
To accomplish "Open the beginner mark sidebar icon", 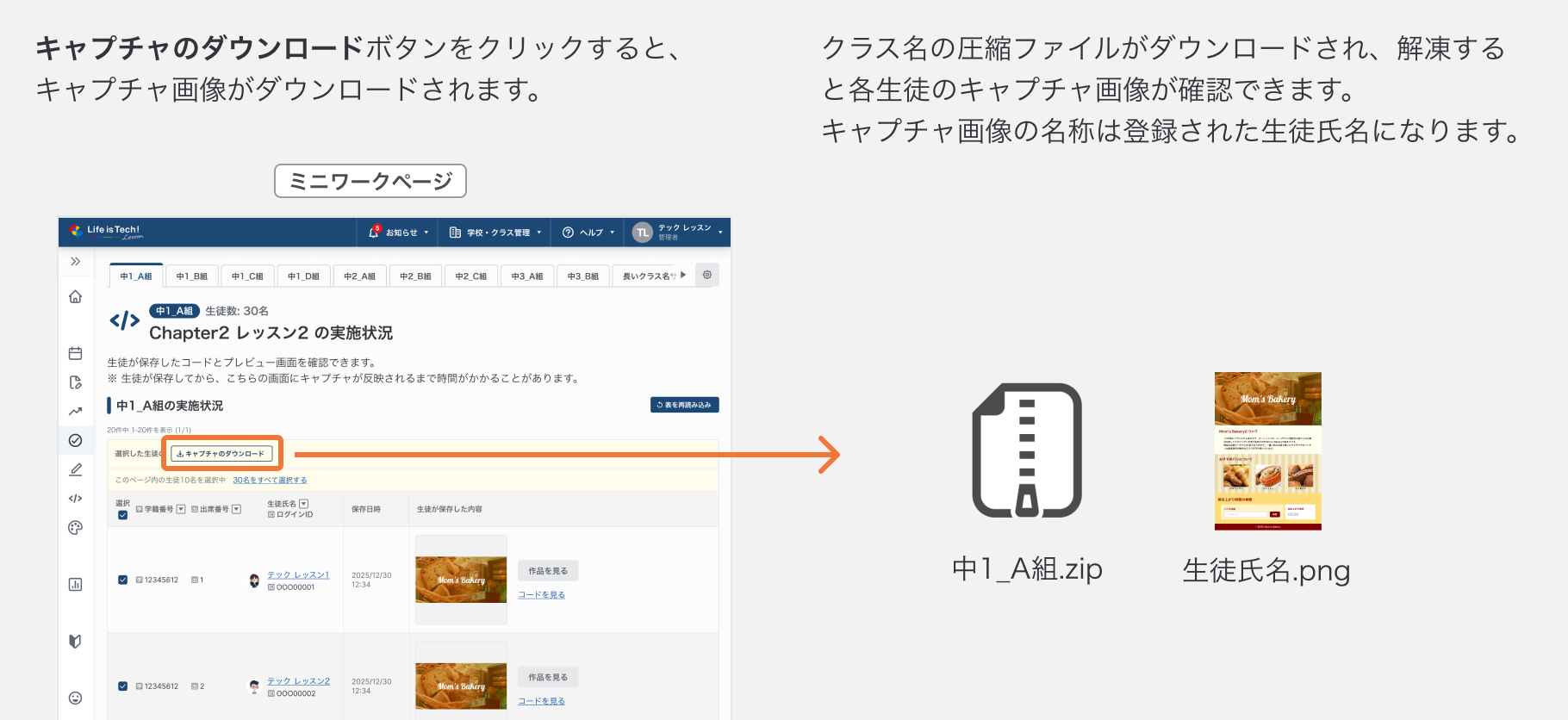I will coord(76,641).
